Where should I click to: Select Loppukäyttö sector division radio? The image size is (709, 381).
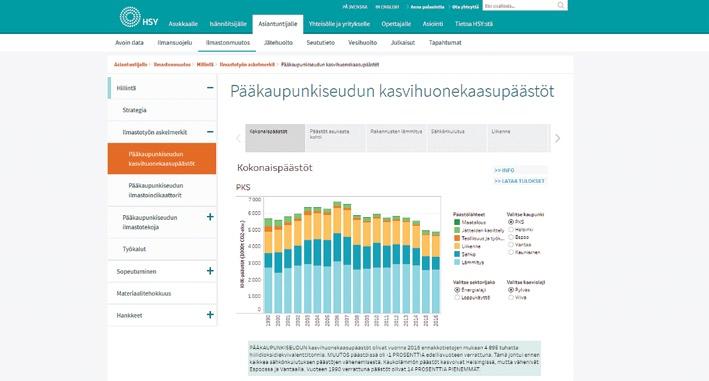pos(457,297)
